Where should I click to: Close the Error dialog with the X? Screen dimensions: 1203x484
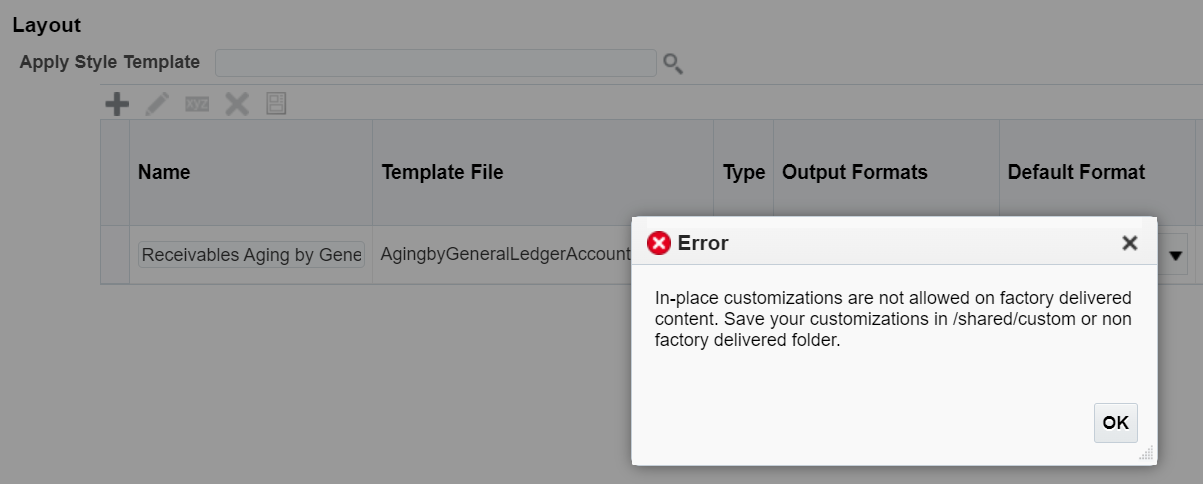pos(1130,243)
